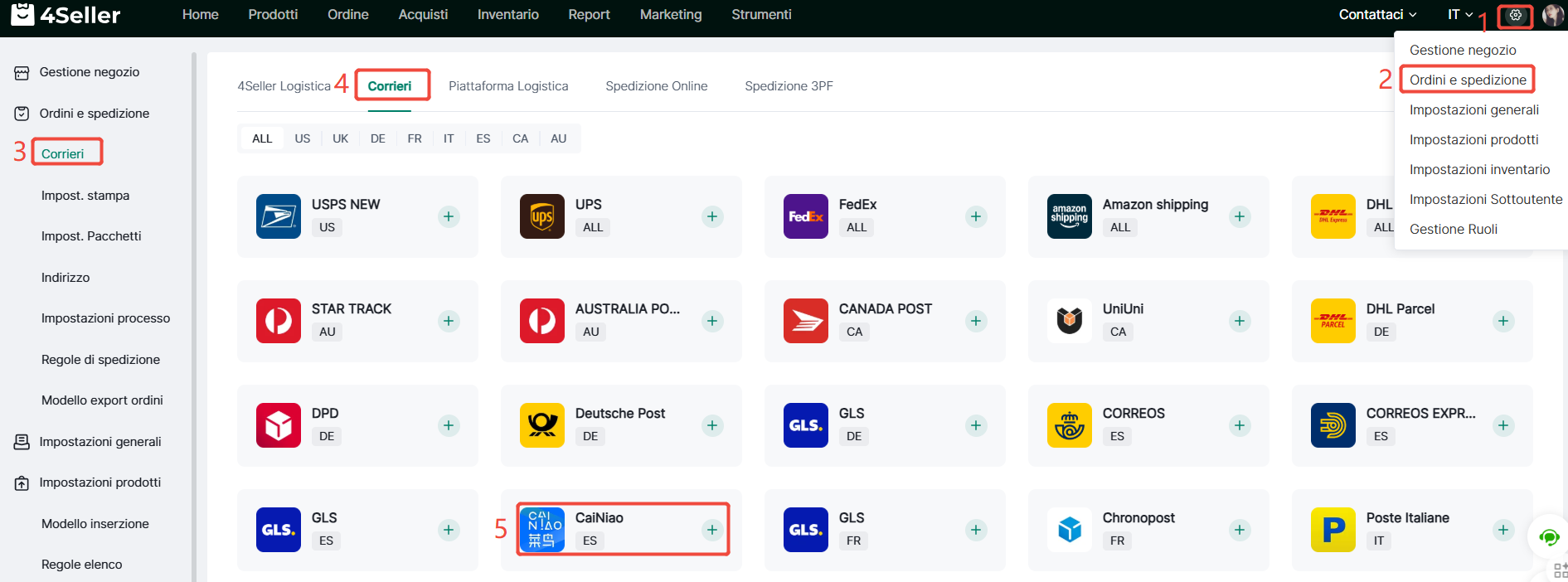Select the ALL country filter

click(x=262, y=138)
